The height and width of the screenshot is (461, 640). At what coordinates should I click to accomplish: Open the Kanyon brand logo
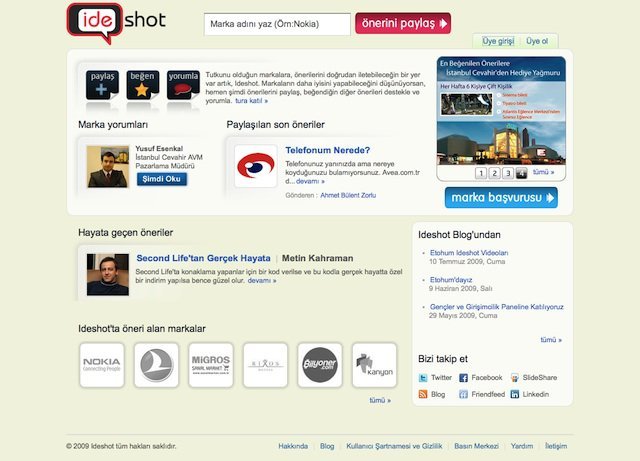click(x=374, y=365)
